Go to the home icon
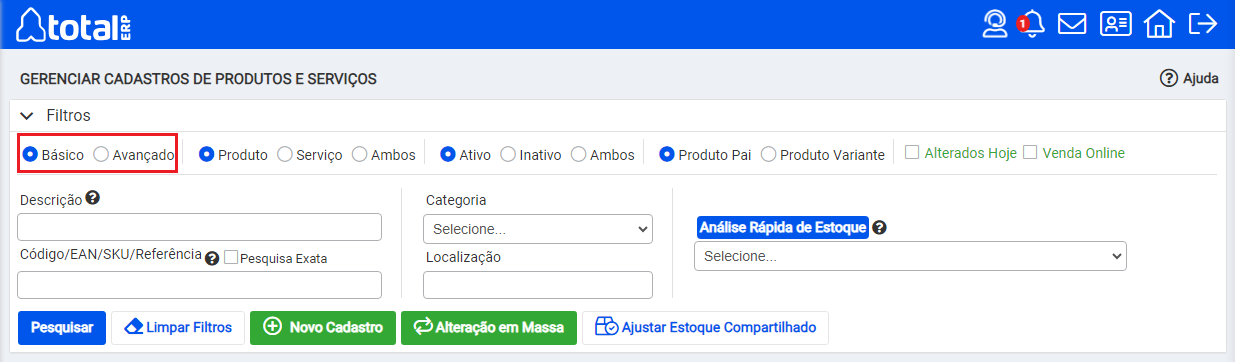The image size is (1235, 362). pos(1159,24)
